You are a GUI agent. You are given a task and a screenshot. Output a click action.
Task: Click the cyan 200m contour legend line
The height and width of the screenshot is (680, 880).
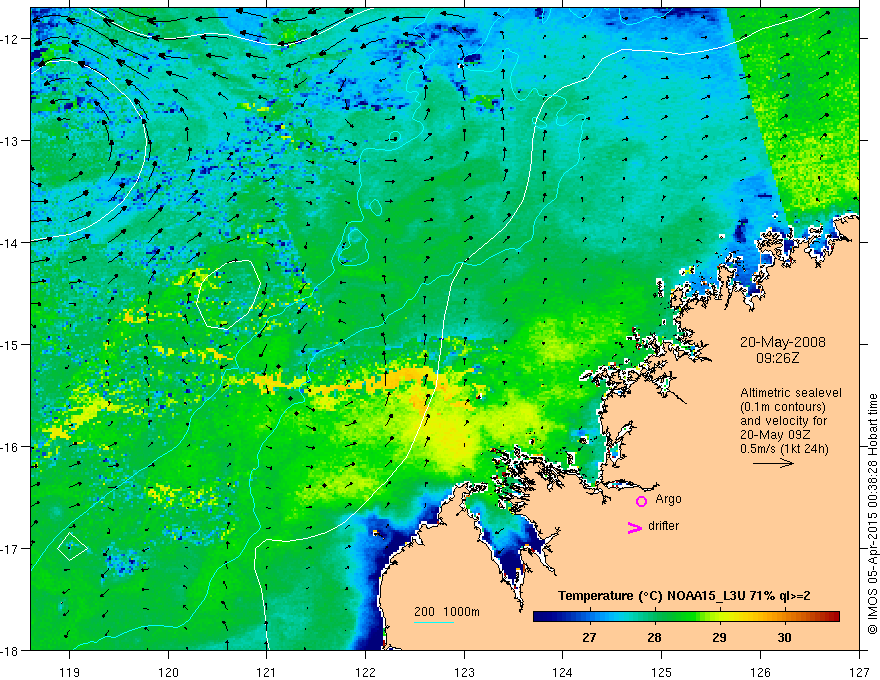[x=434, y=622]
